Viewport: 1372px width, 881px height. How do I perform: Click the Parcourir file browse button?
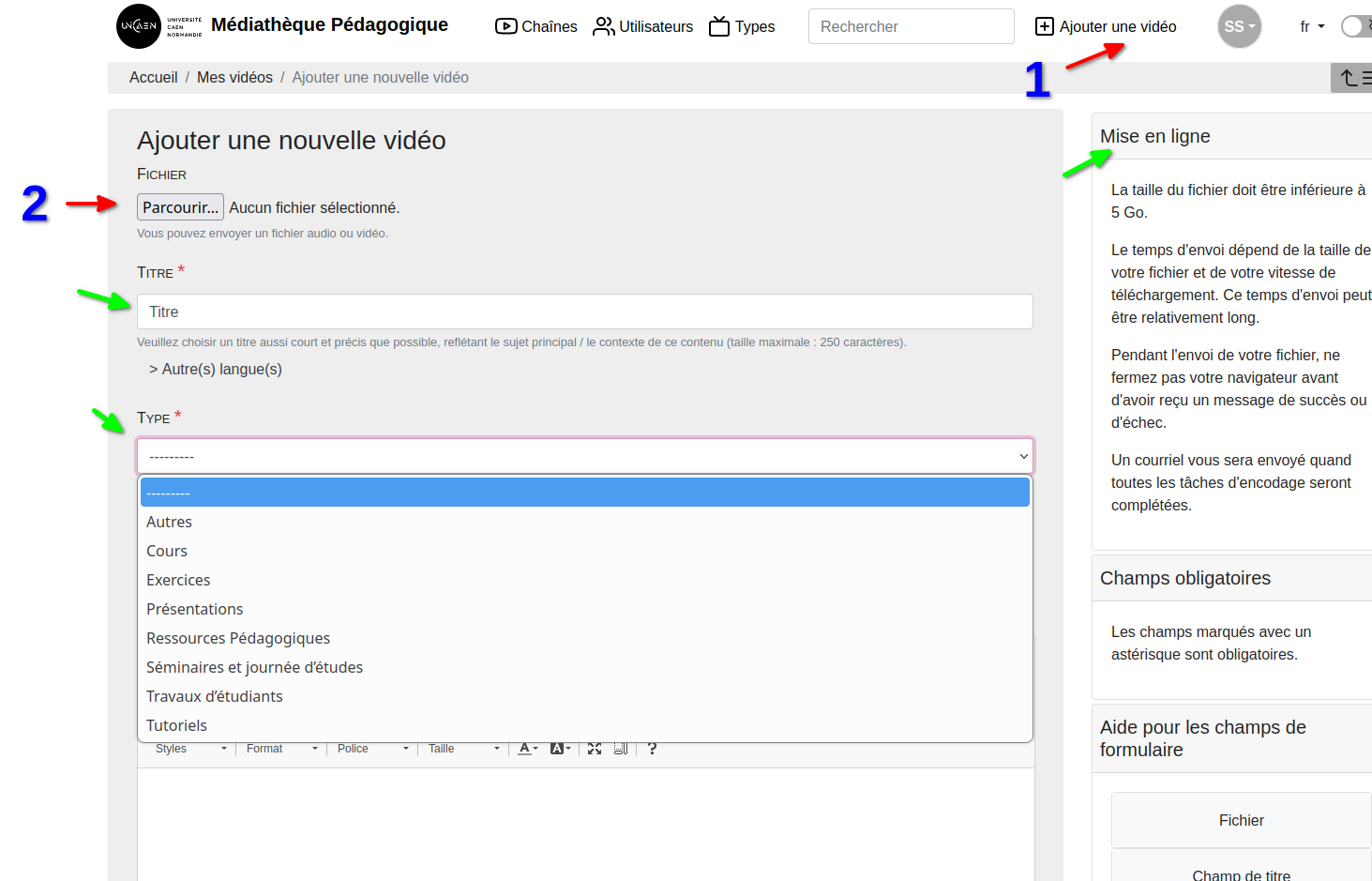tap(180, 207)
